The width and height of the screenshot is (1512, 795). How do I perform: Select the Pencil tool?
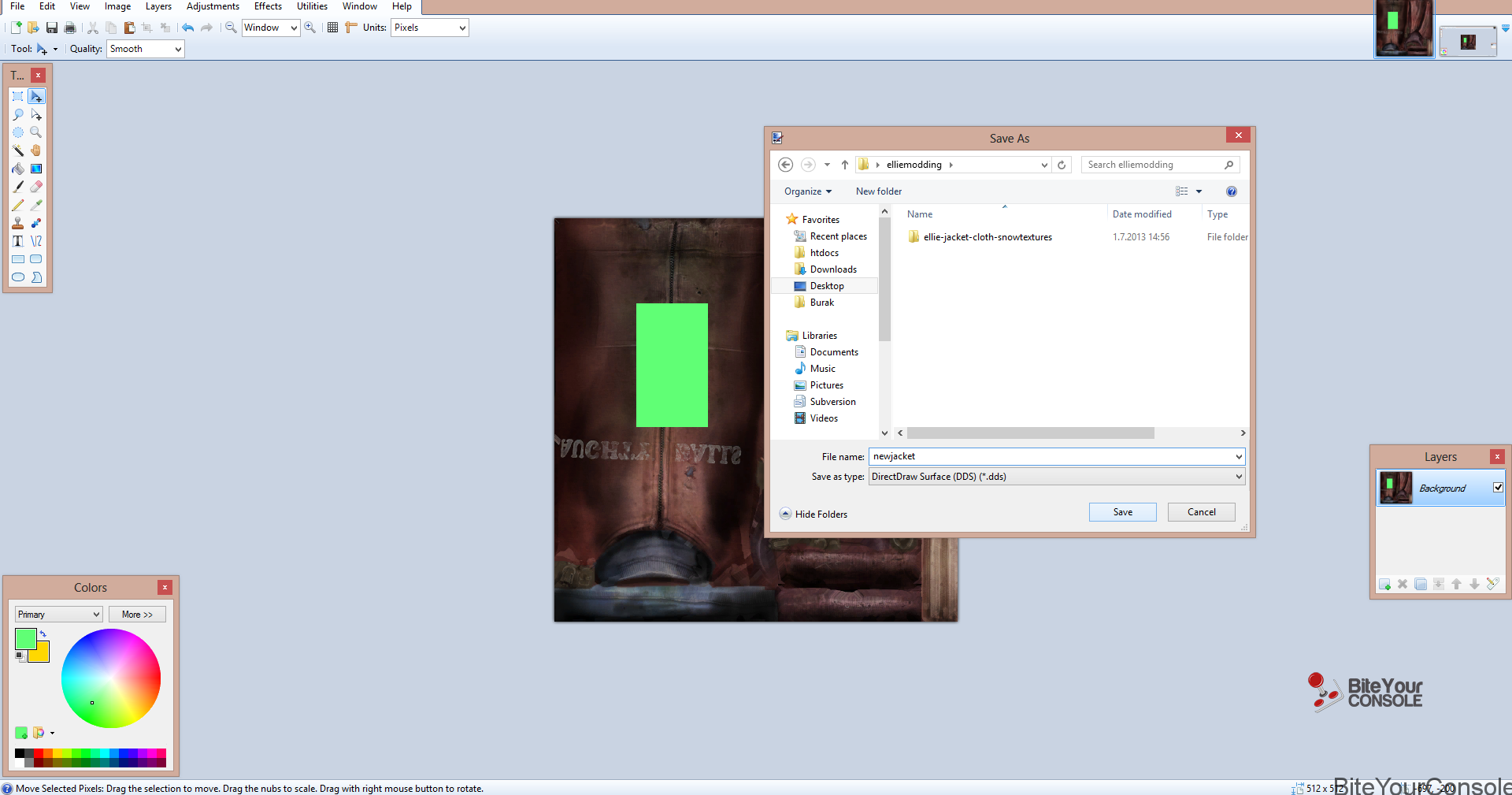click(x=18, y=205)
